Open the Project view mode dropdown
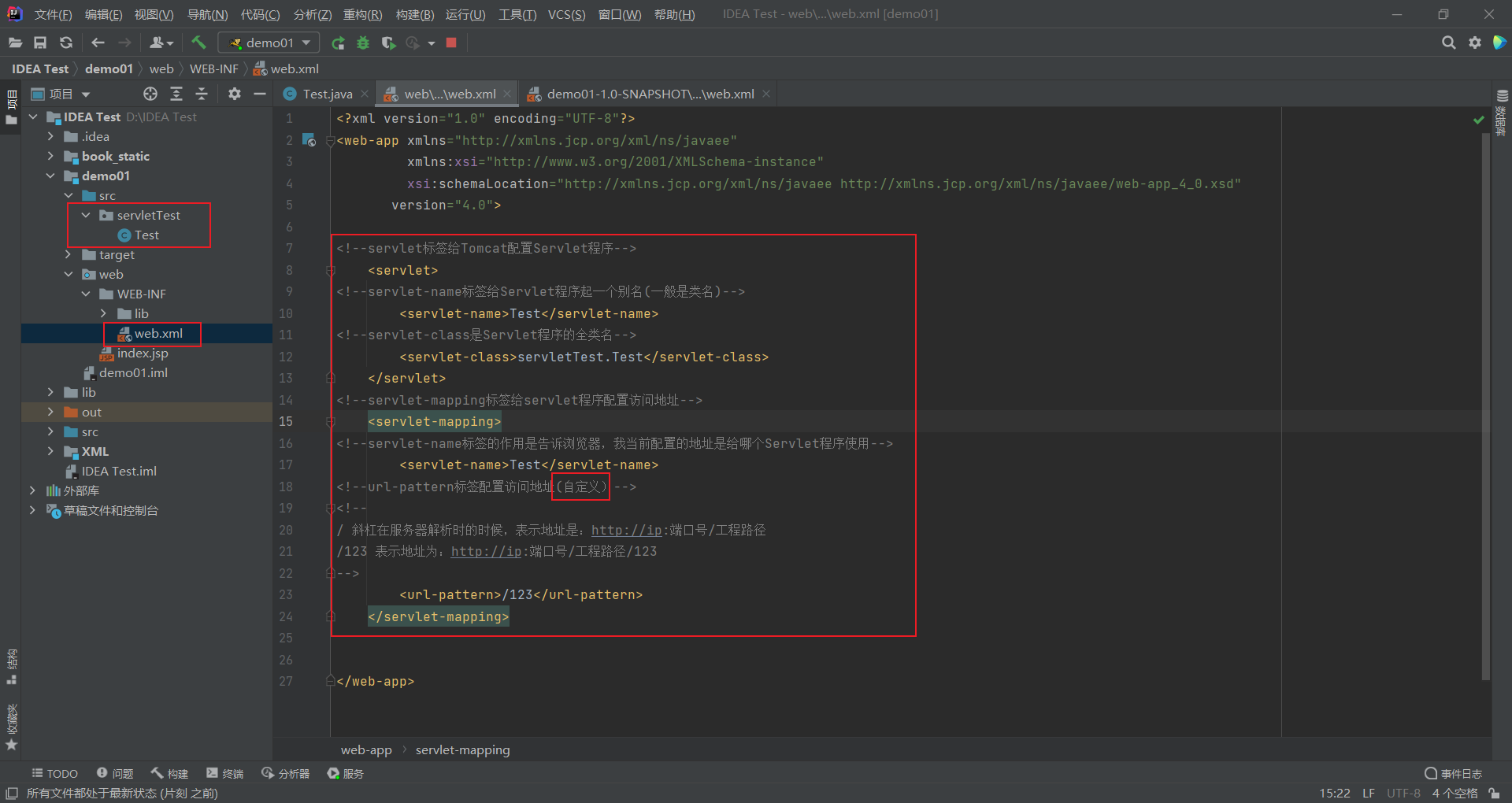Viewport: 1512px width, 803px height. click(61, 94)
